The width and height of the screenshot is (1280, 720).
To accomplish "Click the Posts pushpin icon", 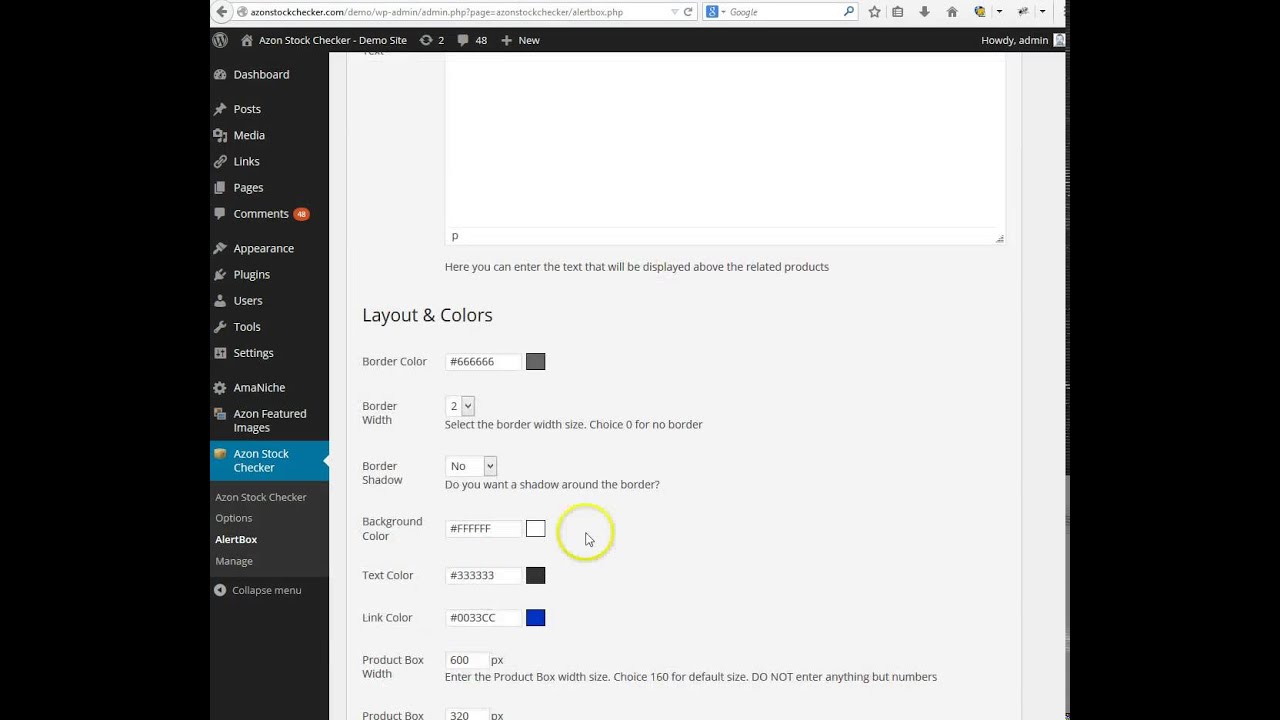I will point(220,109).
